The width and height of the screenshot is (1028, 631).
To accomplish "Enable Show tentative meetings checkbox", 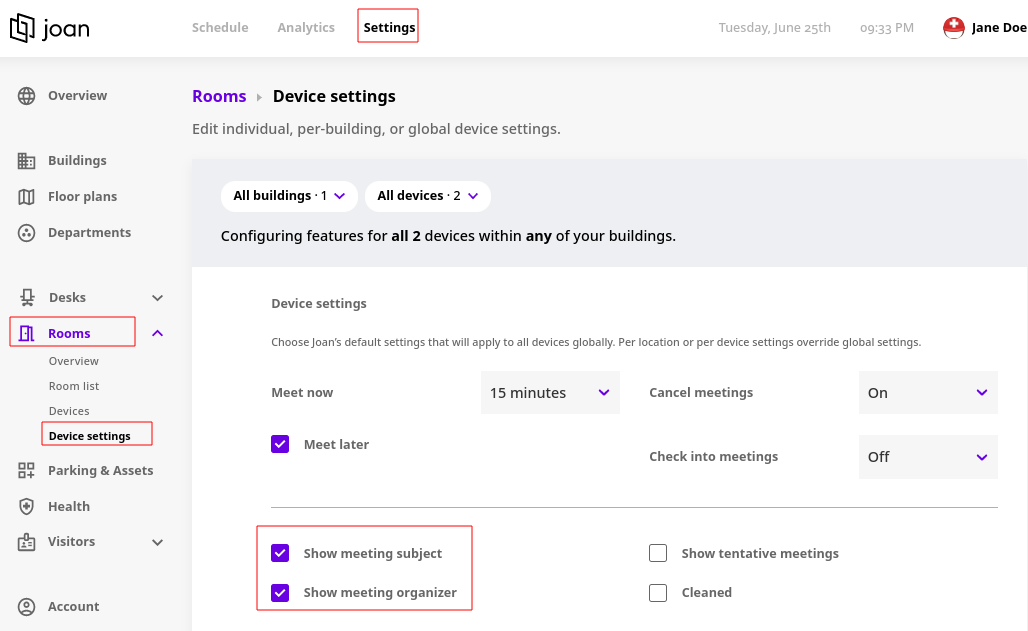I will click(x=658, y=553).
